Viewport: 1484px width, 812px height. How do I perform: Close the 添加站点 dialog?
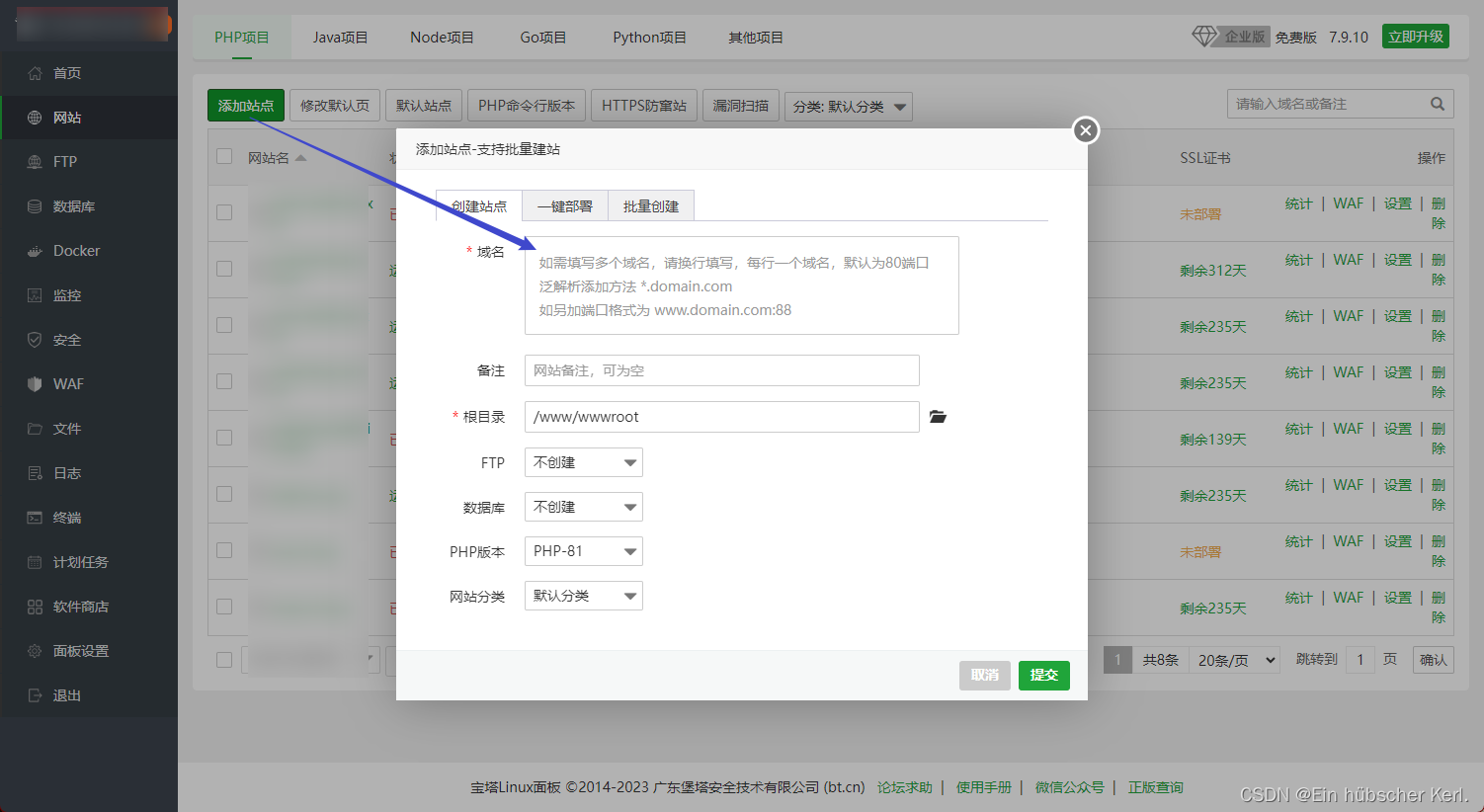(1086, 130)
